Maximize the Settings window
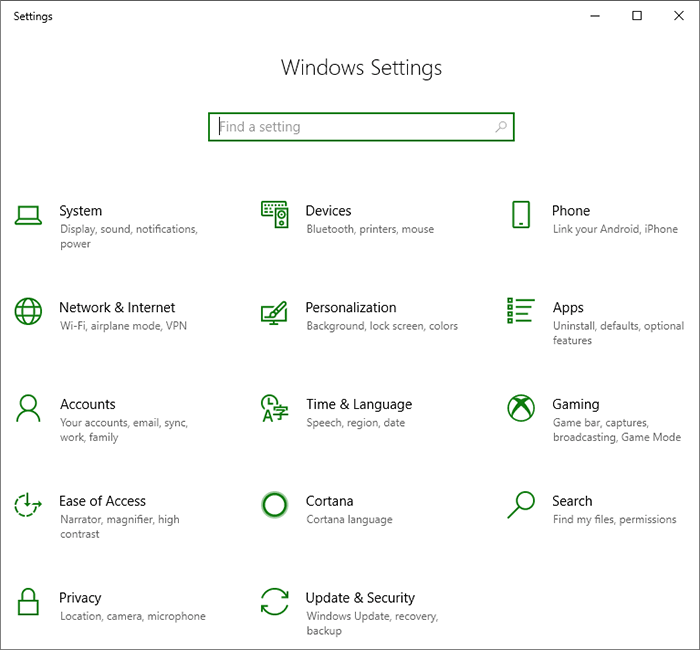Viewport: 700px width, 650px height. point(637,16)
